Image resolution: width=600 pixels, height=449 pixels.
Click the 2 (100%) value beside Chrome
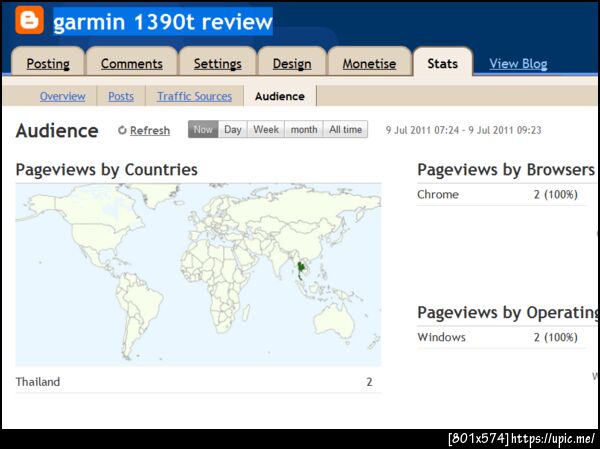[556, 194]
